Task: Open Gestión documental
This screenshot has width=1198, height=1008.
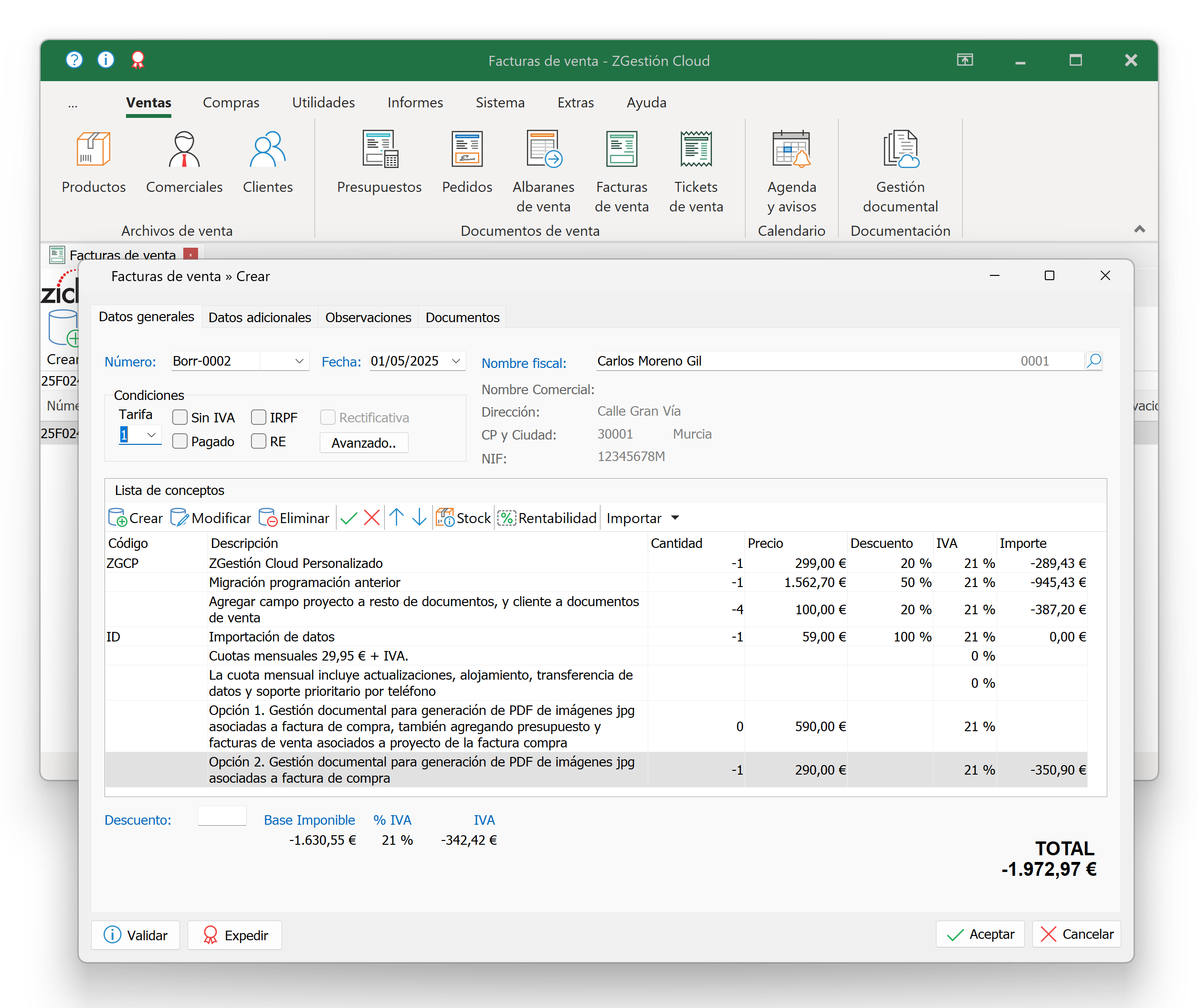Action: click(900, 171)
